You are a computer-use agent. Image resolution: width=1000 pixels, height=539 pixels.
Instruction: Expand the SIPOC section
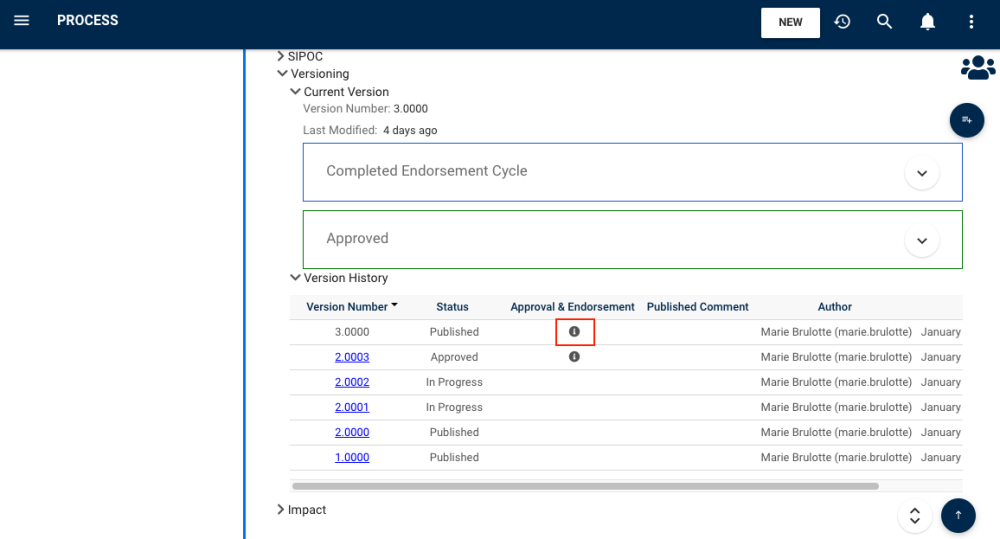[x=281, y=57]
